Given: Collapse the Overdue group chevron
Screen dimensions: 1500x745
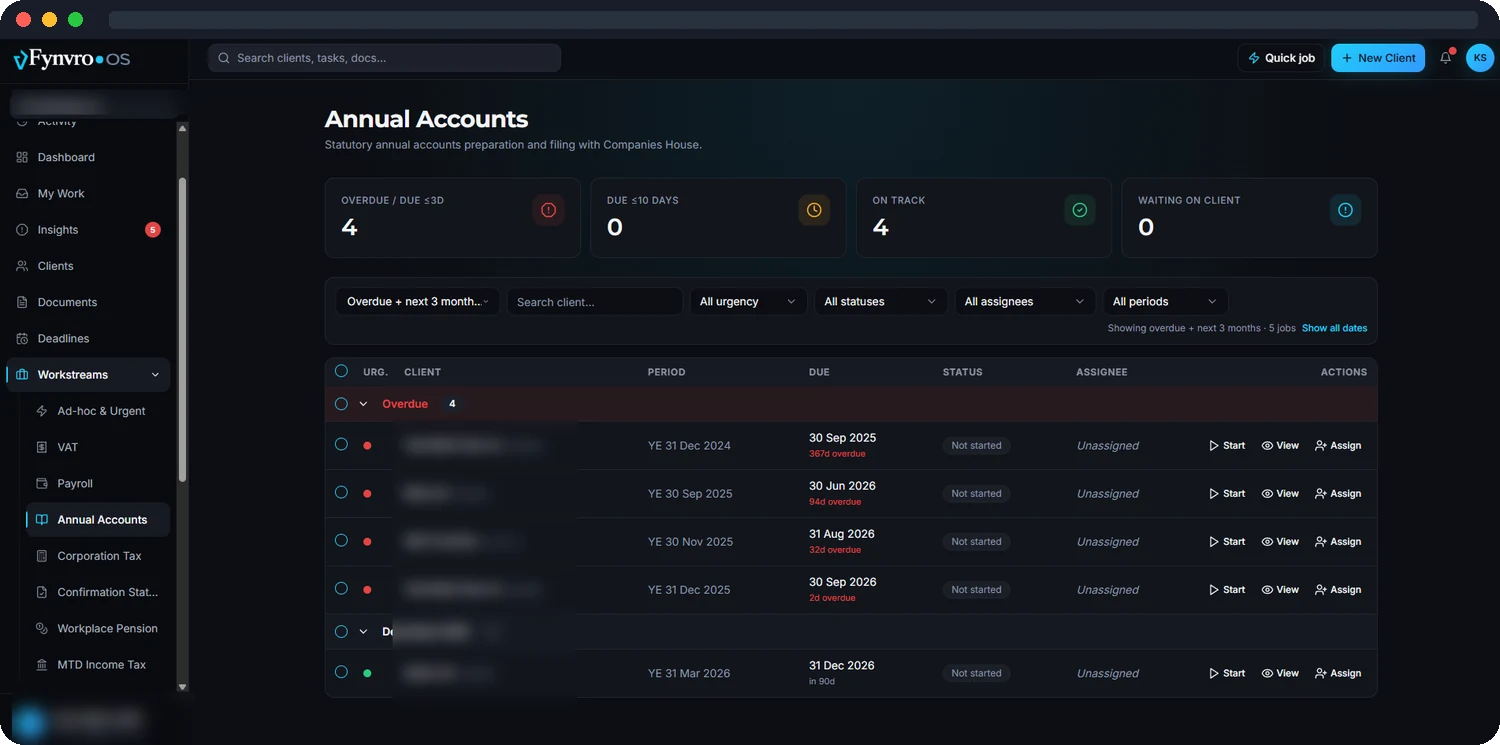Looking at the screenshot, I should click(363, 404).
